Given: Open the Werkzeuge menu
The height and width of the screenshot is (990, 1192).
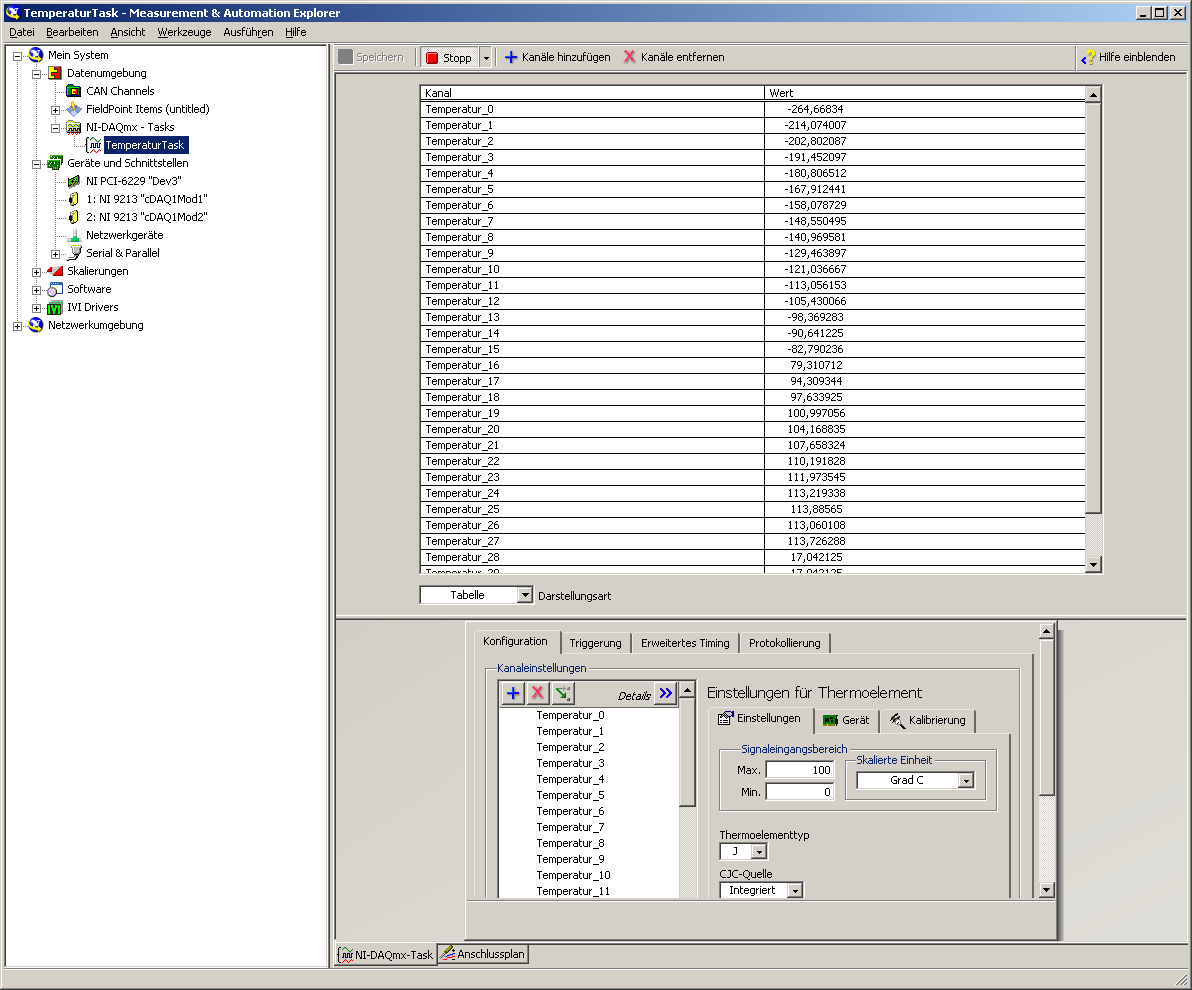Looking at the screenshot, I should pos(184,32).
